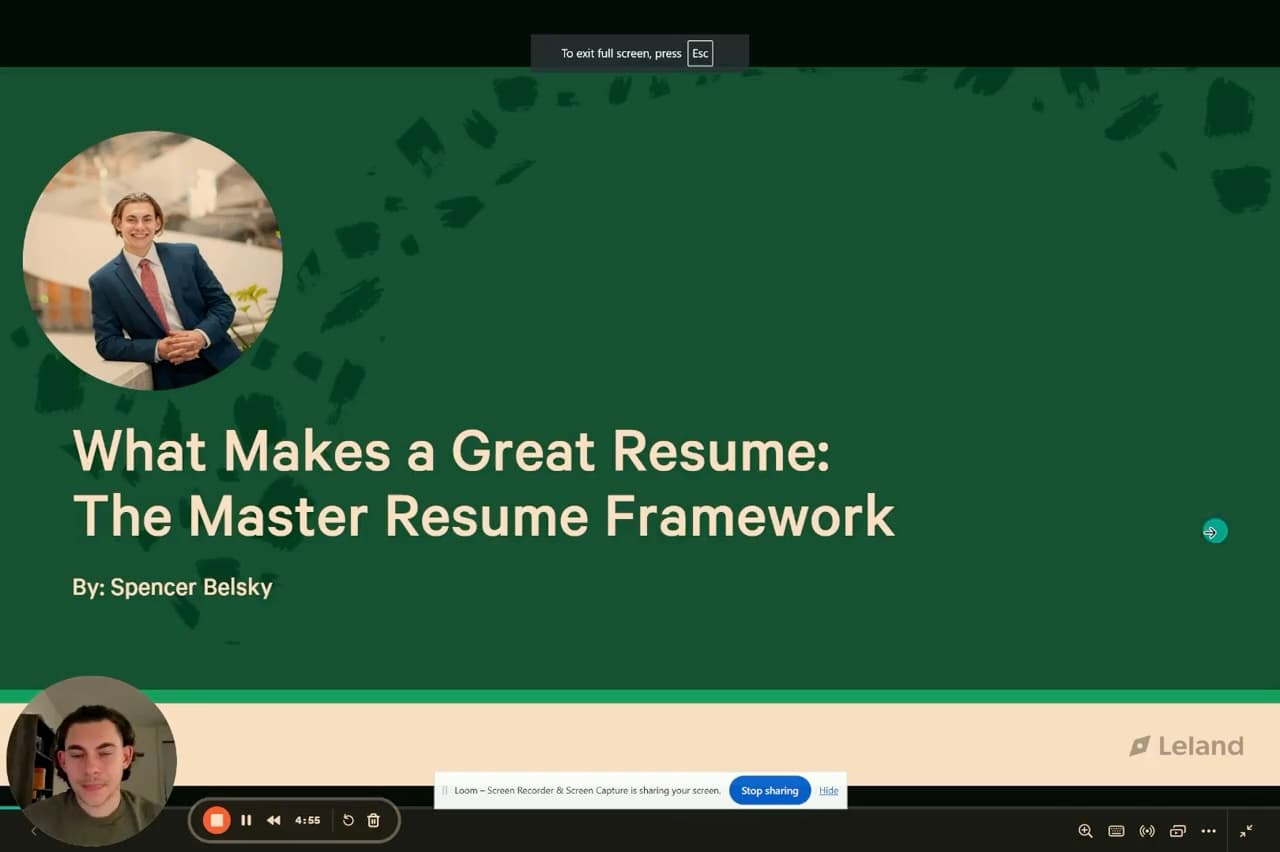Pause the Loom recording
Screen dimensions: 1280x852
246,820
